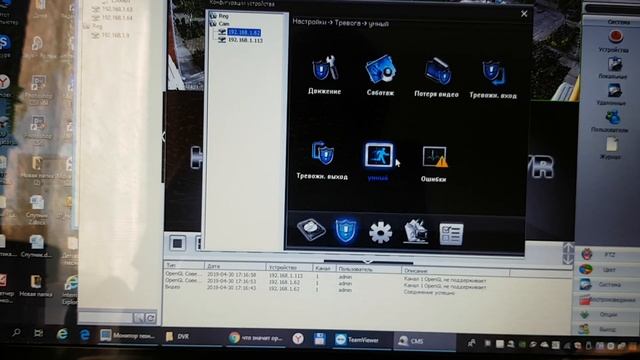This screenshot has height=360, width=640.
Task: Open the Воспроизведение playback section button
Action: (x=609, y=300)
